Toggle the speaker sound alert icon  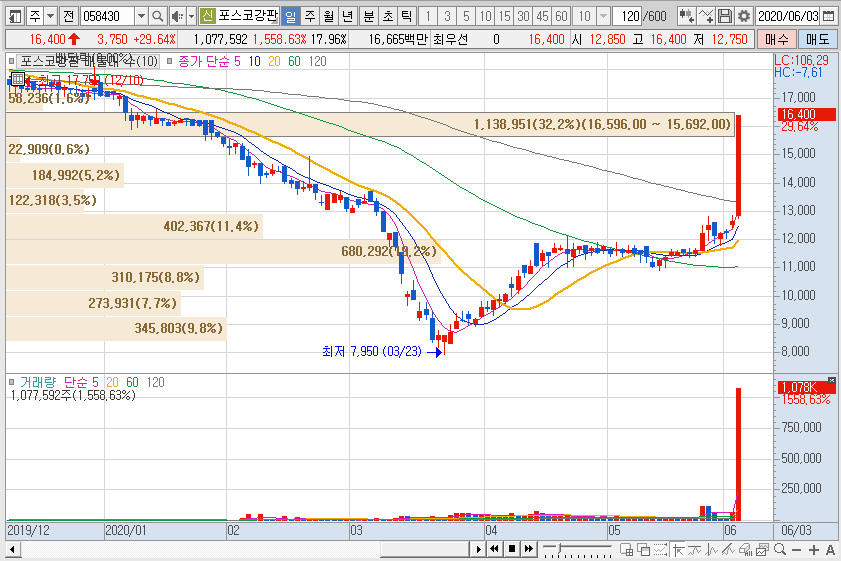point(177,16)
